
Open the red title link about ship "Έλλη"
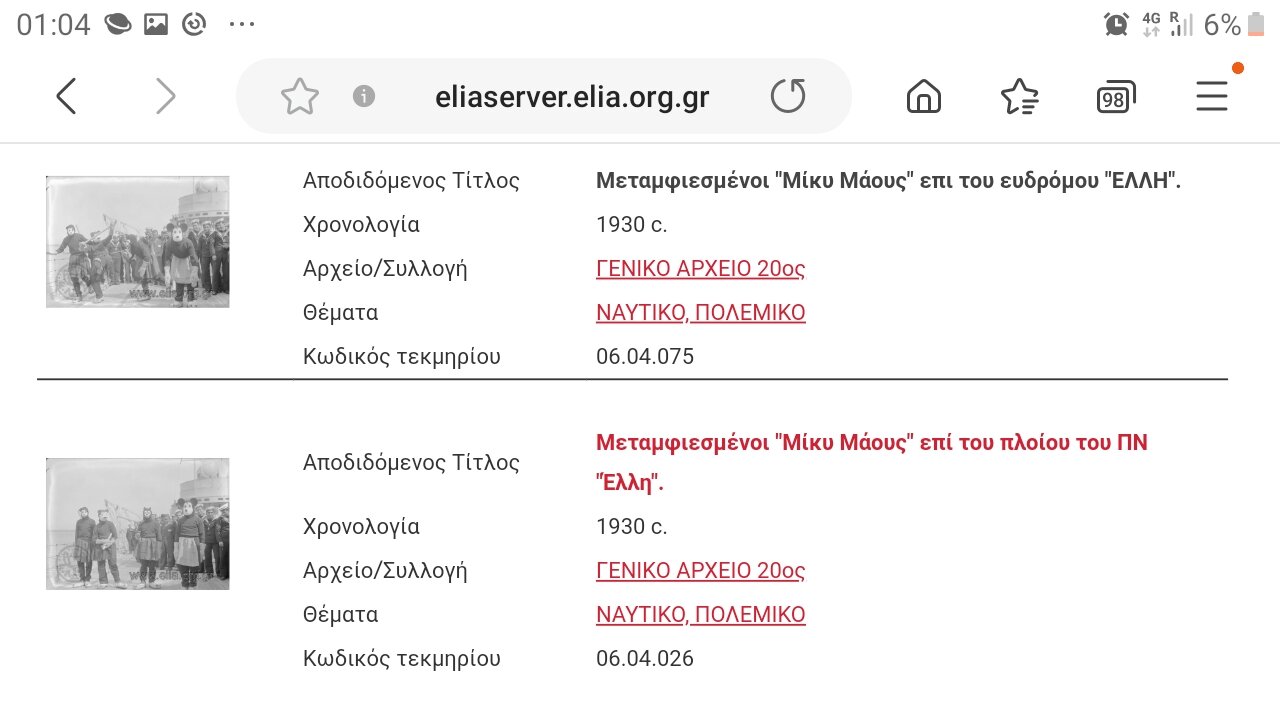click(872, 462)
